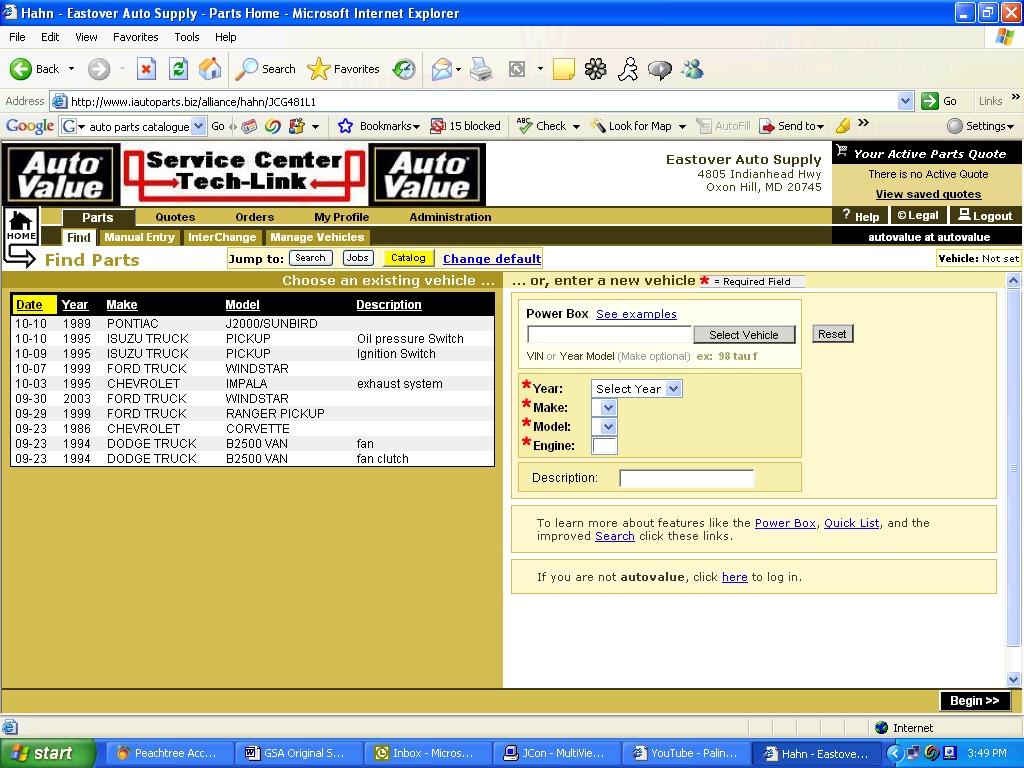1024x768 pixels.
Task: Click in the Description input field
Action: [x=686, y=478]
